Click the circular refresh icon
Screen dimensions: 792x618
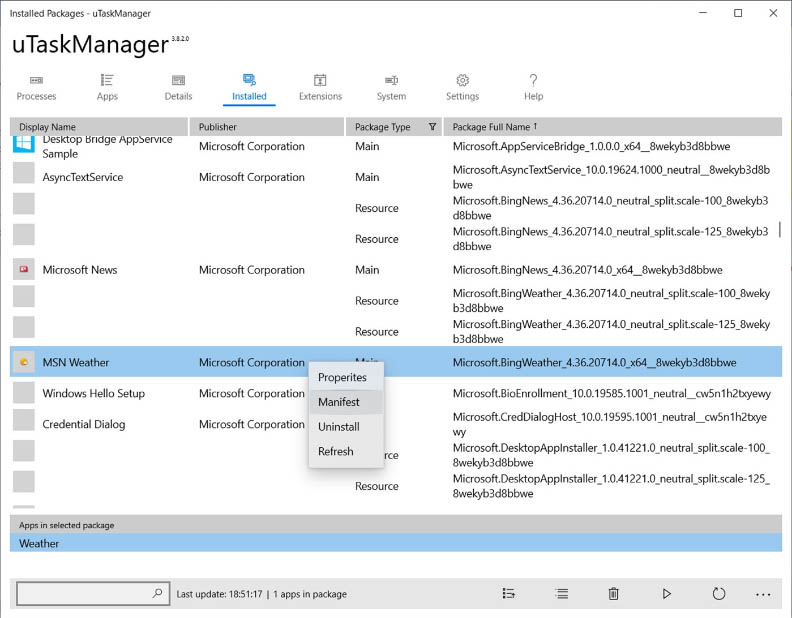719,594
